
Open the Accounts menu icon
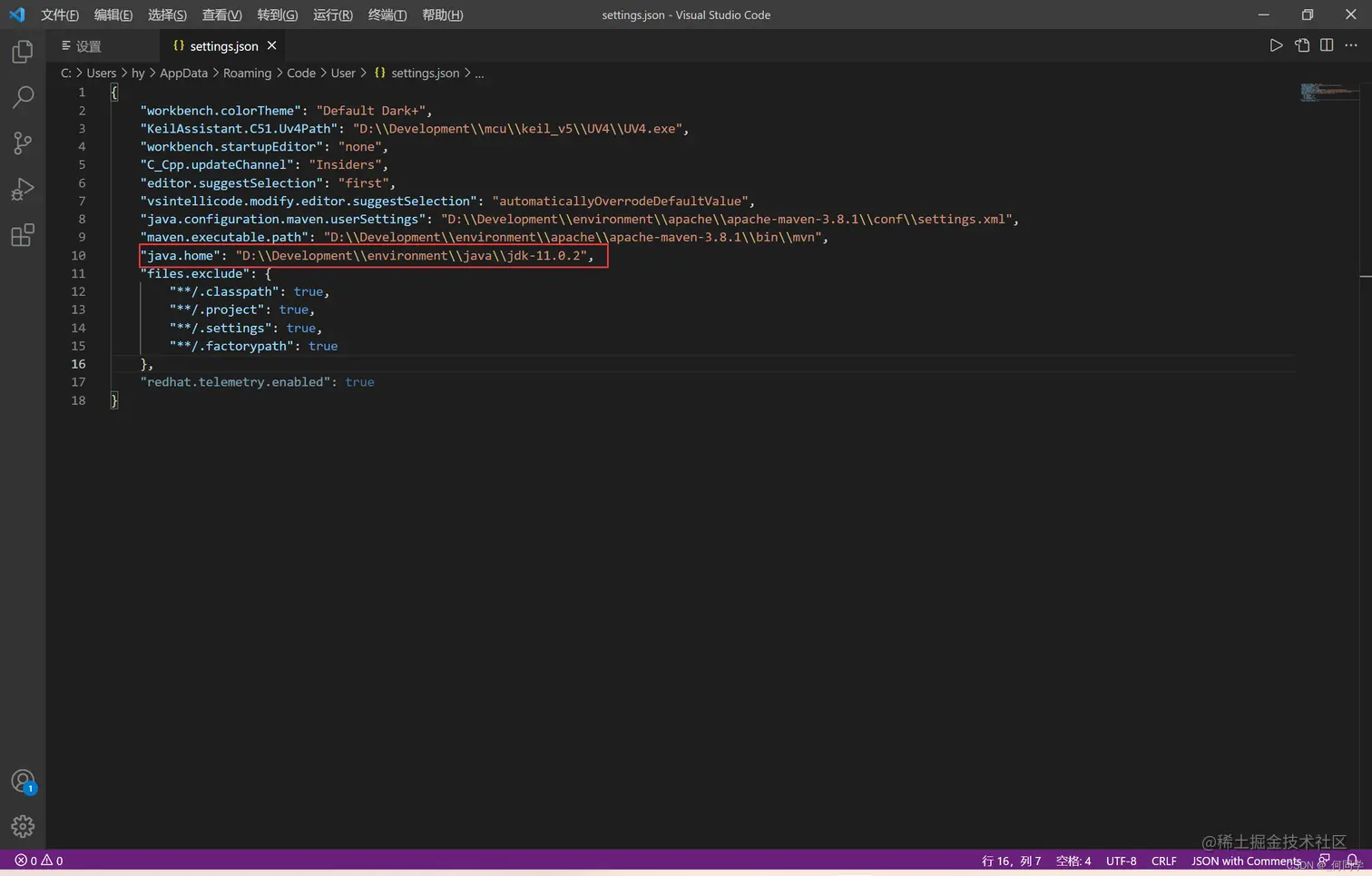(x=23, y=782)
